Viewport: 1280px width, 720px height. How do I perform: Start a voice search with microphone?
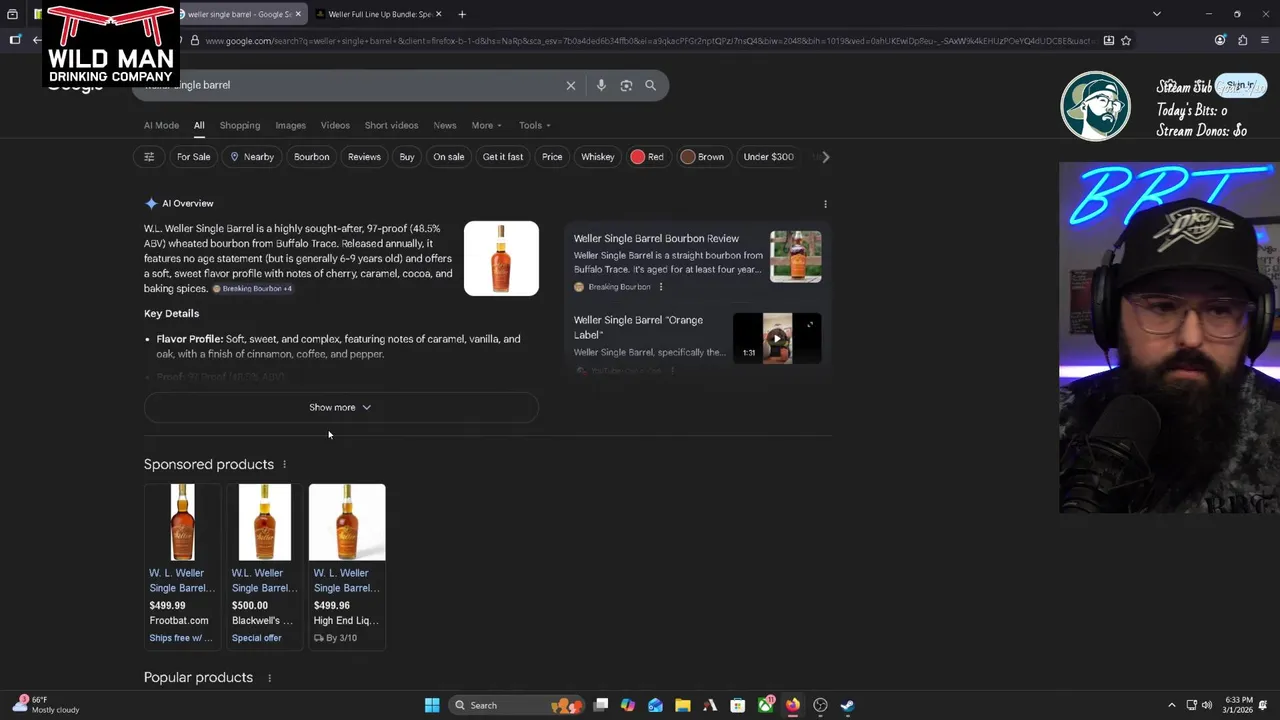(x=601, y=86)
